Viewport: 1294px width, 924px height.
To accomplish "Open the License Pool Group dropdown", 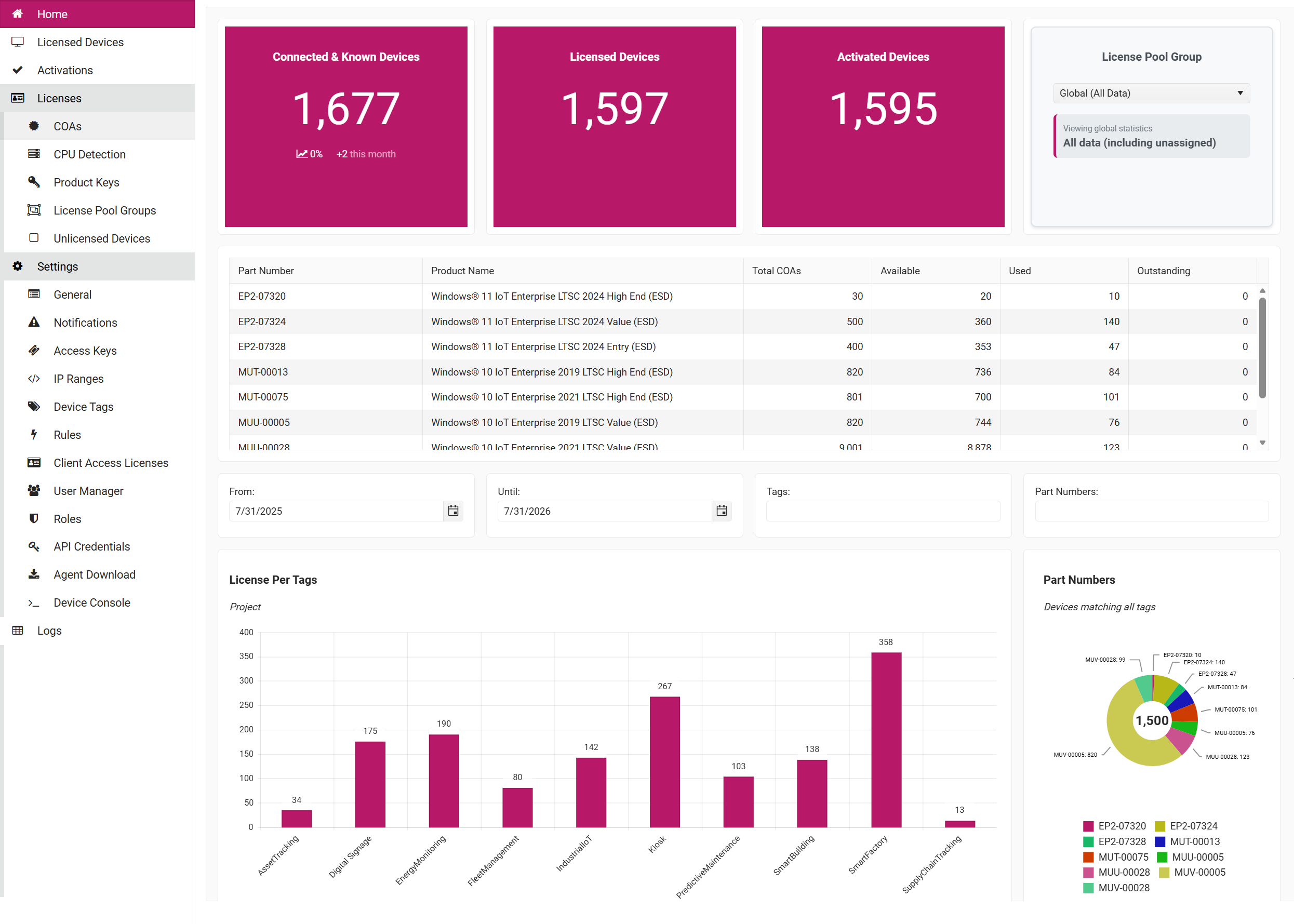I will pyautogui.click(x=1151, y=93).
